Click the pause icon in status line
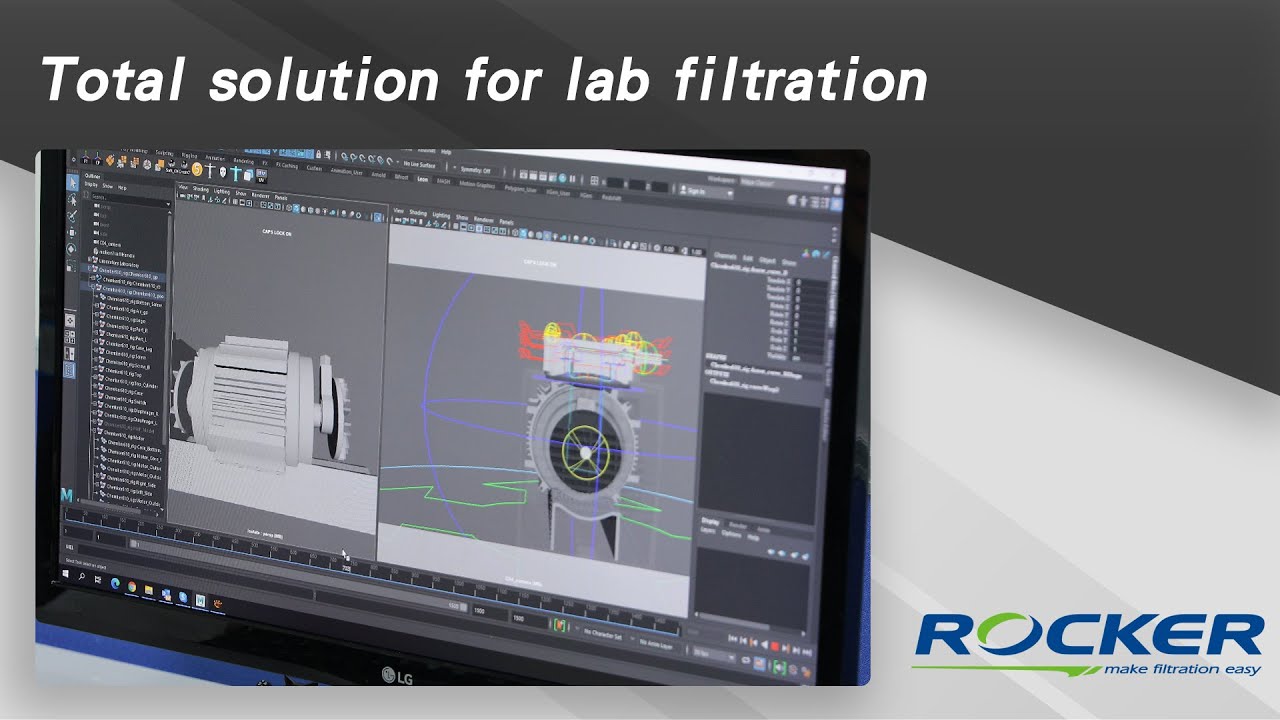 [572, 179]
